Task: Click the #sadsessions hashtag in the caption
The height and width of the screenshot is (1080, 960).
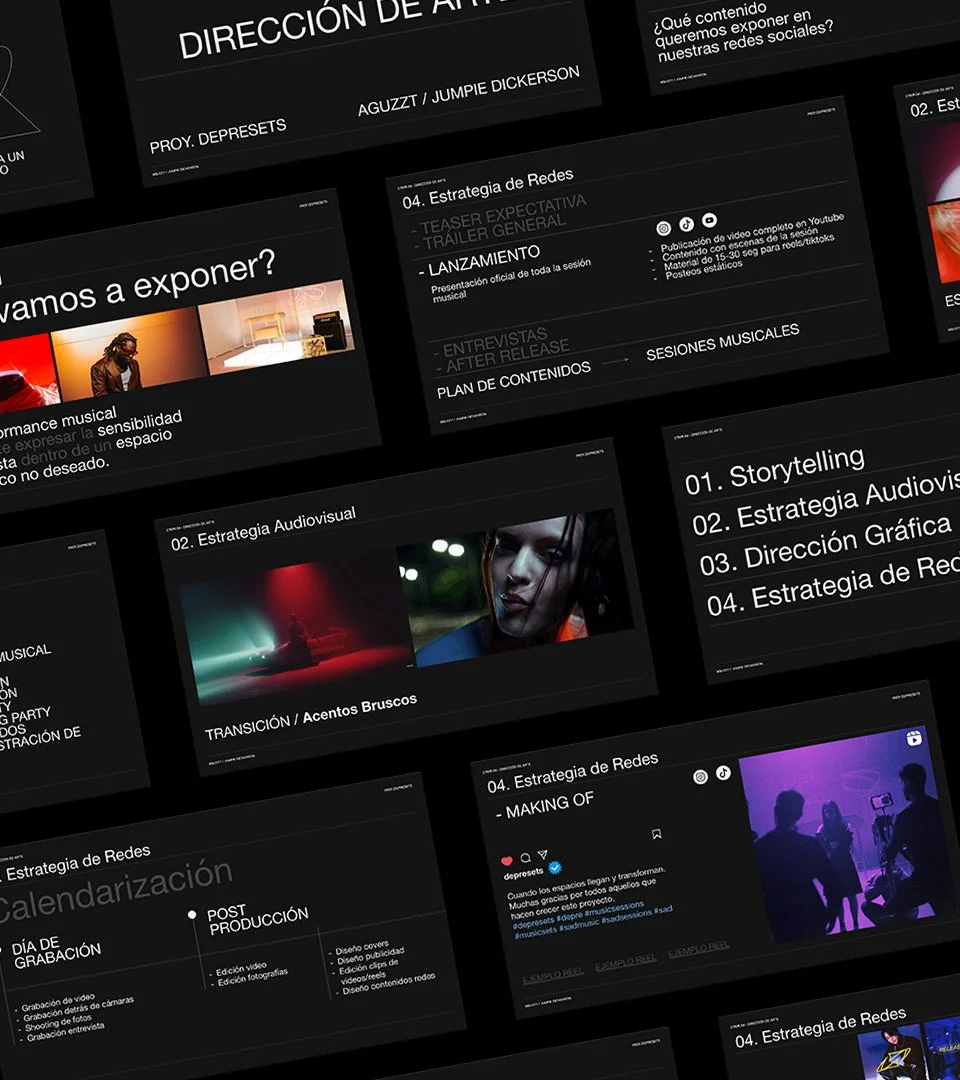Action: pyautogui.click(x=627, y=916)
